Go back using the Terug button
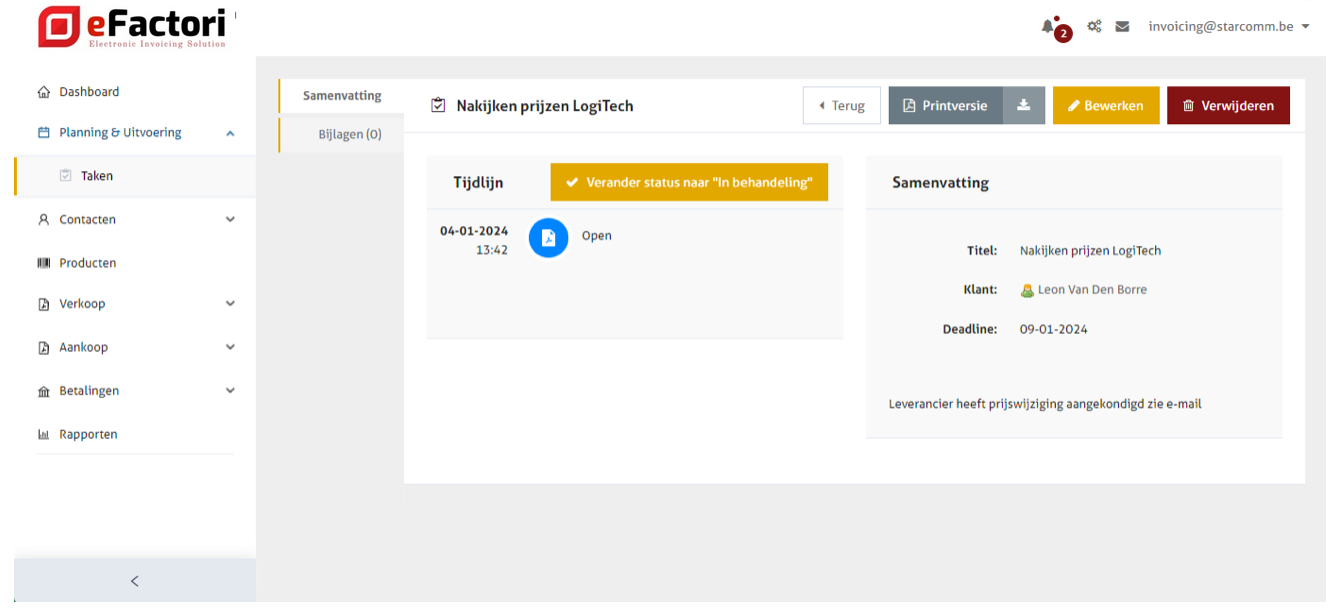The height and width of the screenshot is (613, 1334). click(x=841, y=106)
